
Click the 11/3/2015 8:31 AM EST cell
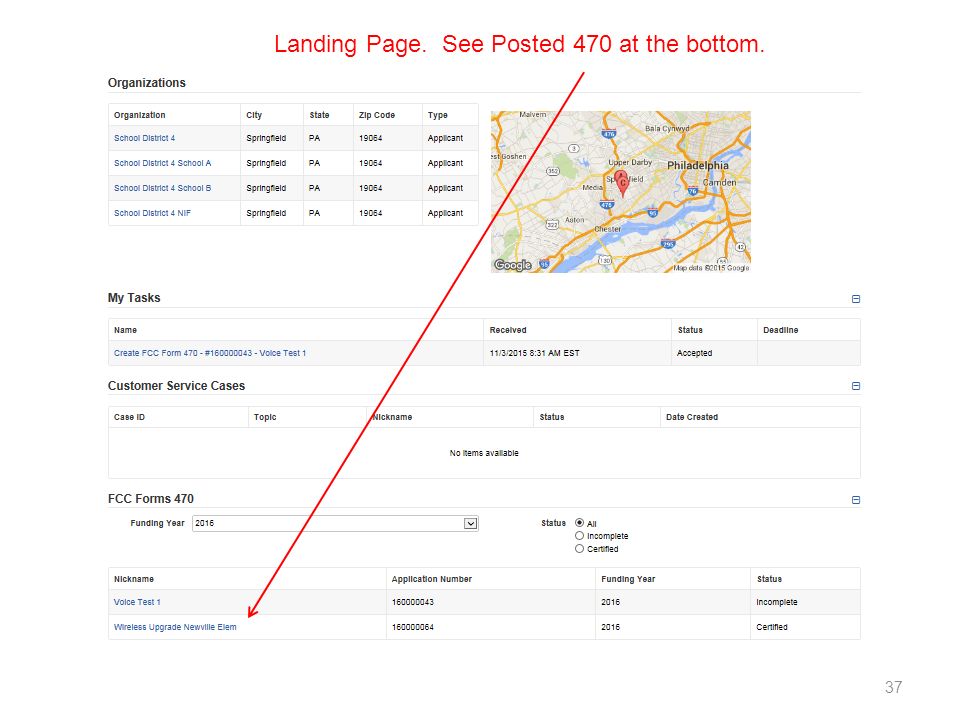[534, 353]
